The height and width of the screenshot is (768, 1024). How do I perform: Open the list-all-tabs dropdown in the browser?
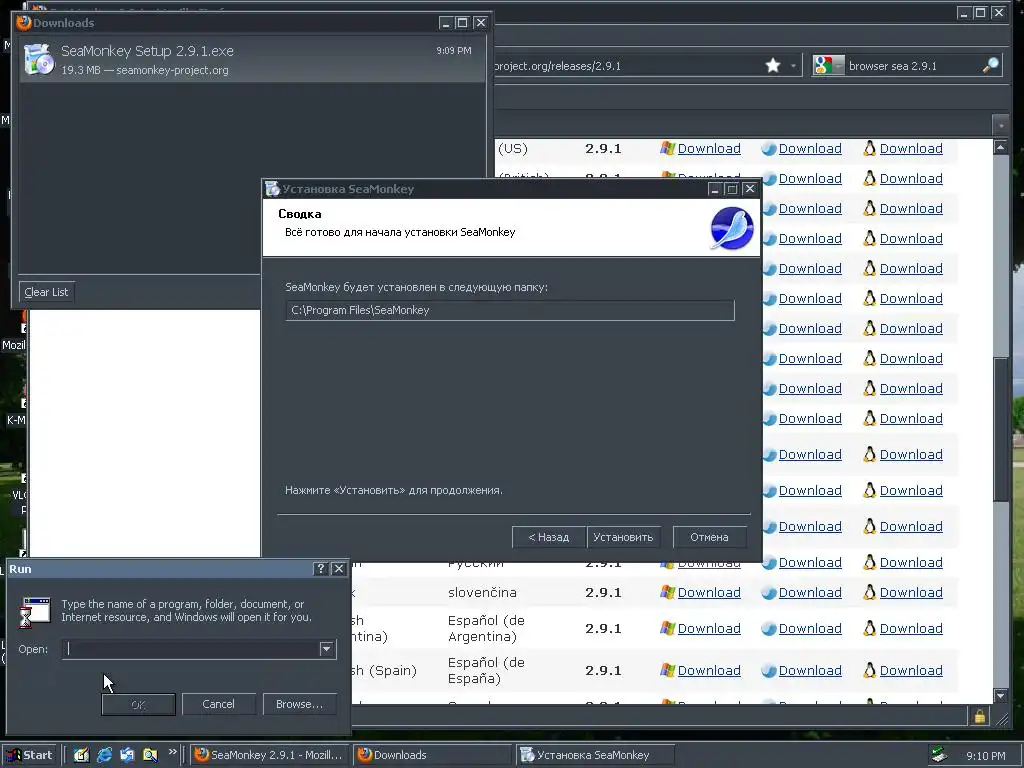tap(1000, 124)
